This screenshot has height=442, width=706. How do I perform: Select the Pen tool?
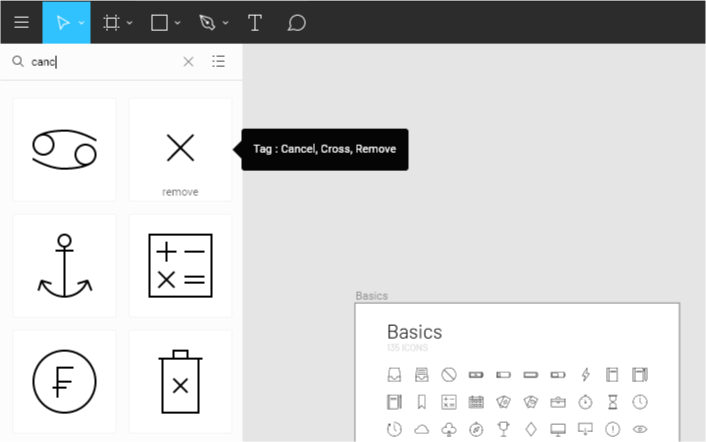(207, 23)
